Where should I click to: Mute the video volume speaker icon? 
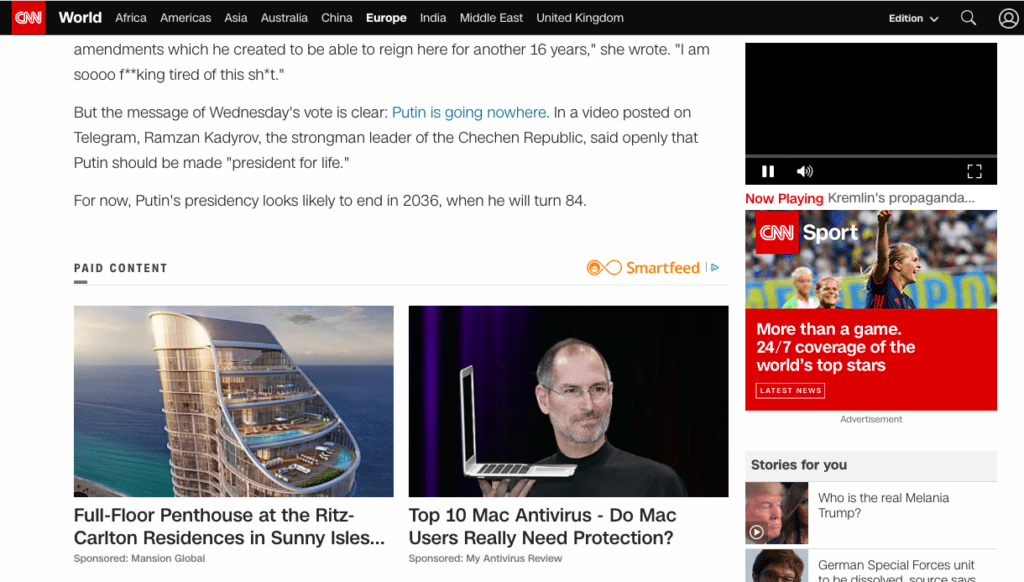coord(805,171)
